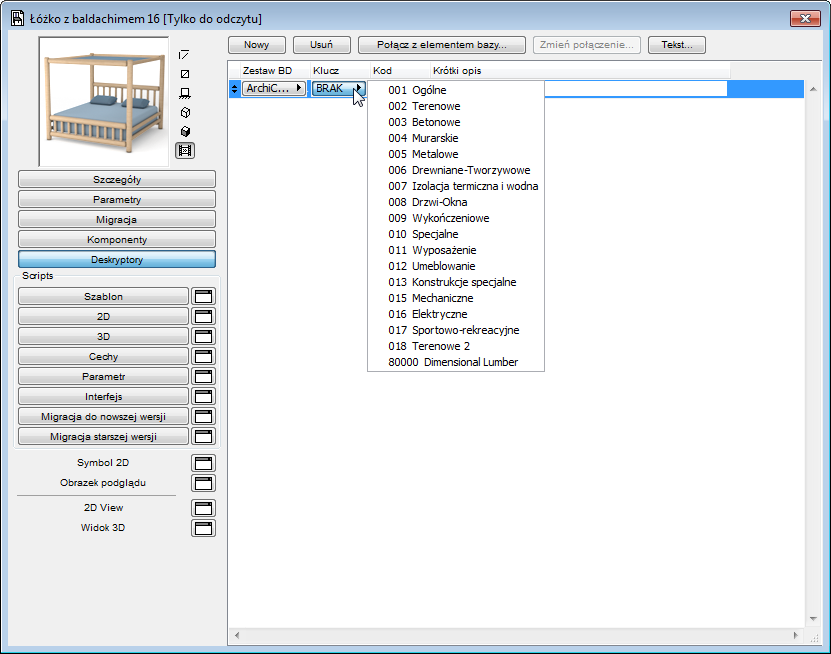Click the Tekst... button
Image resolution: width=831 pixels, height=654 pixels.
coord(677,45)
